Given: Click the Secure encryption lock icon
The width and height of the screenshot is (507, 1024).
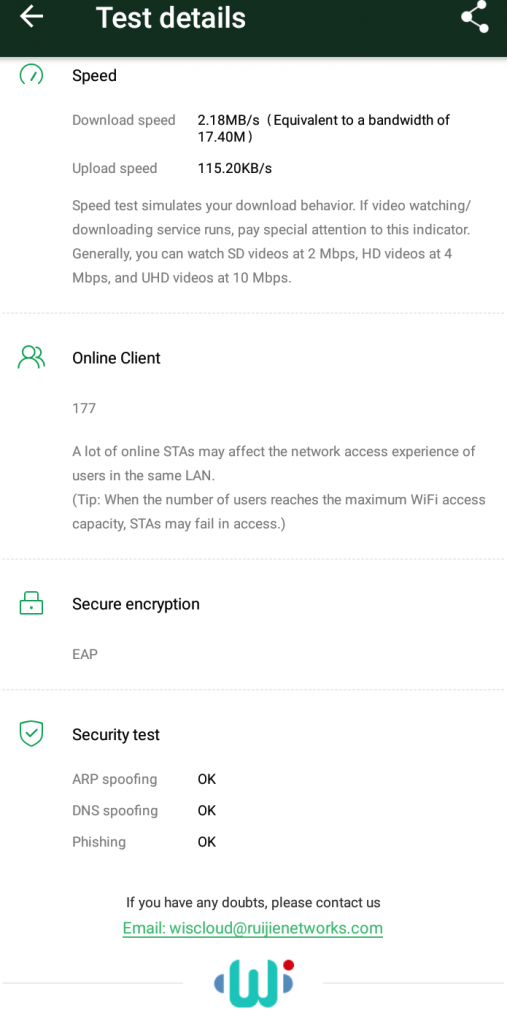Looking at the screenshot, I should [x=31, y=603].
